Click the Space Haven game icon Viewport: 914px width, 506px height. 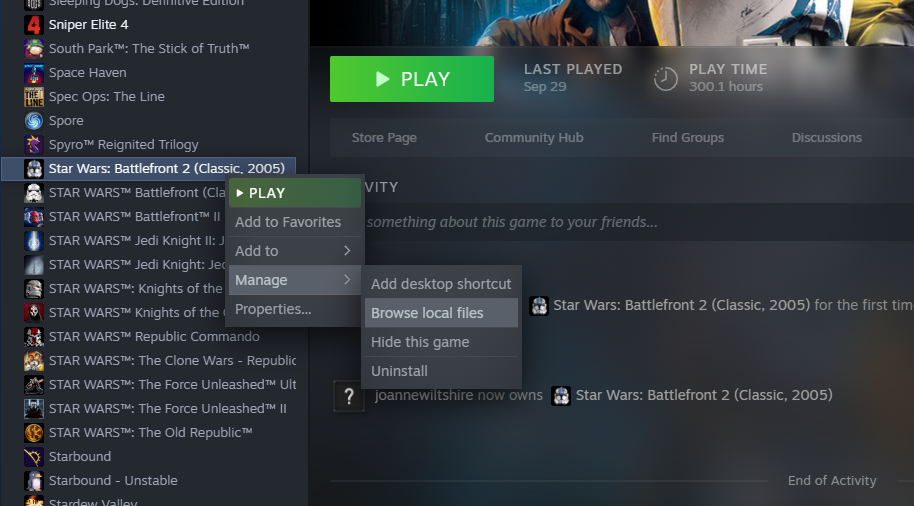[x=34, y=73]
